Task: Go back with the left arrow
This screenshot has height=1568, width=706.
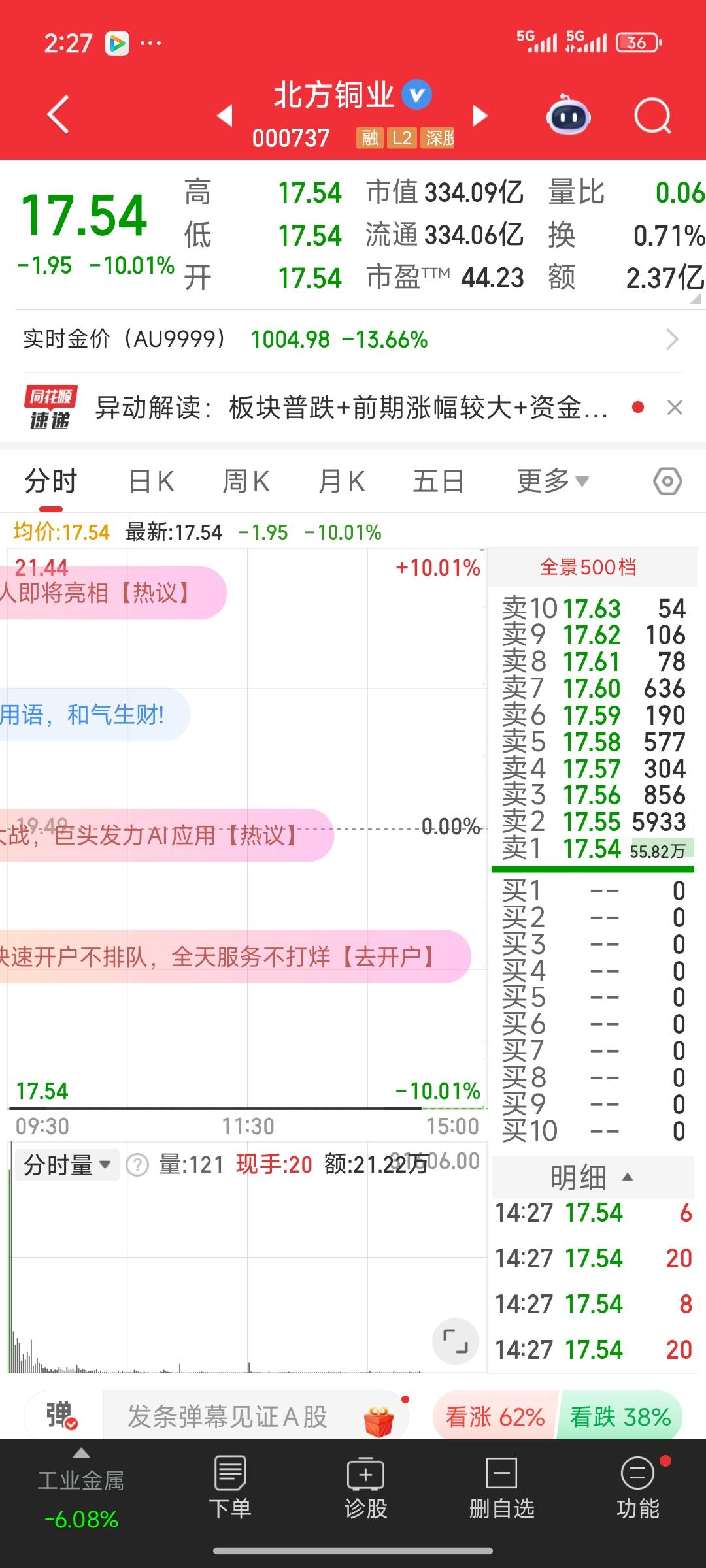Action: (x=59, y=115)
